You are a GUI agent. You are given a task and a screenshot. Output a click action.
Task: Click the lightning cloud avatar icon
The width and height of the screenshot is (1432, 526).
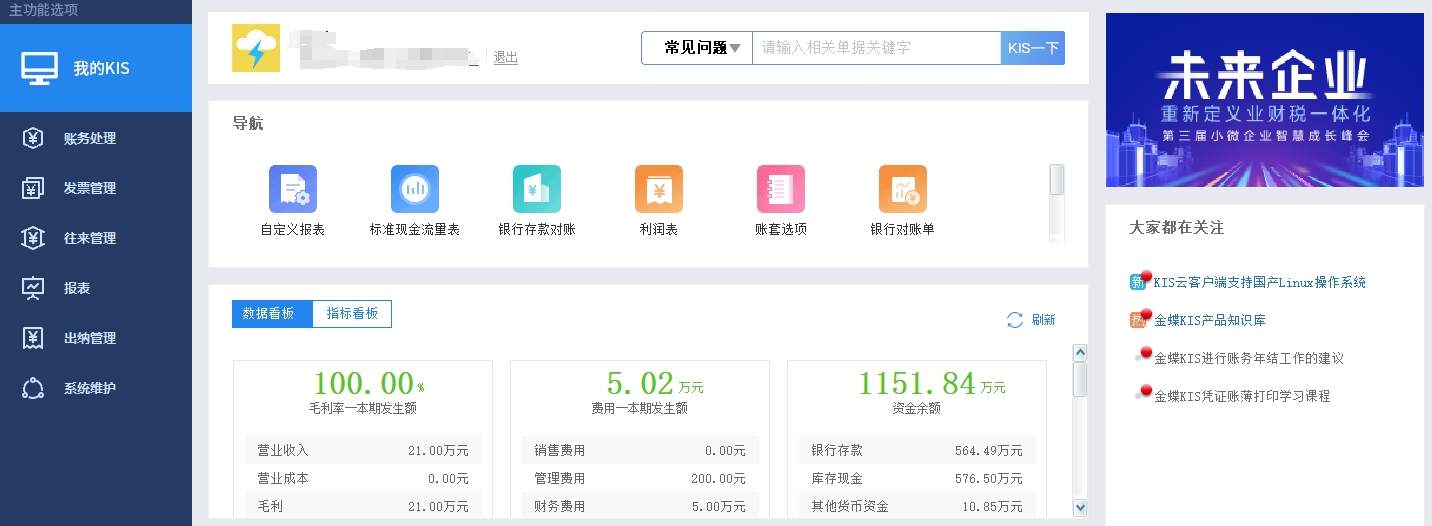[x=256, y=48]
